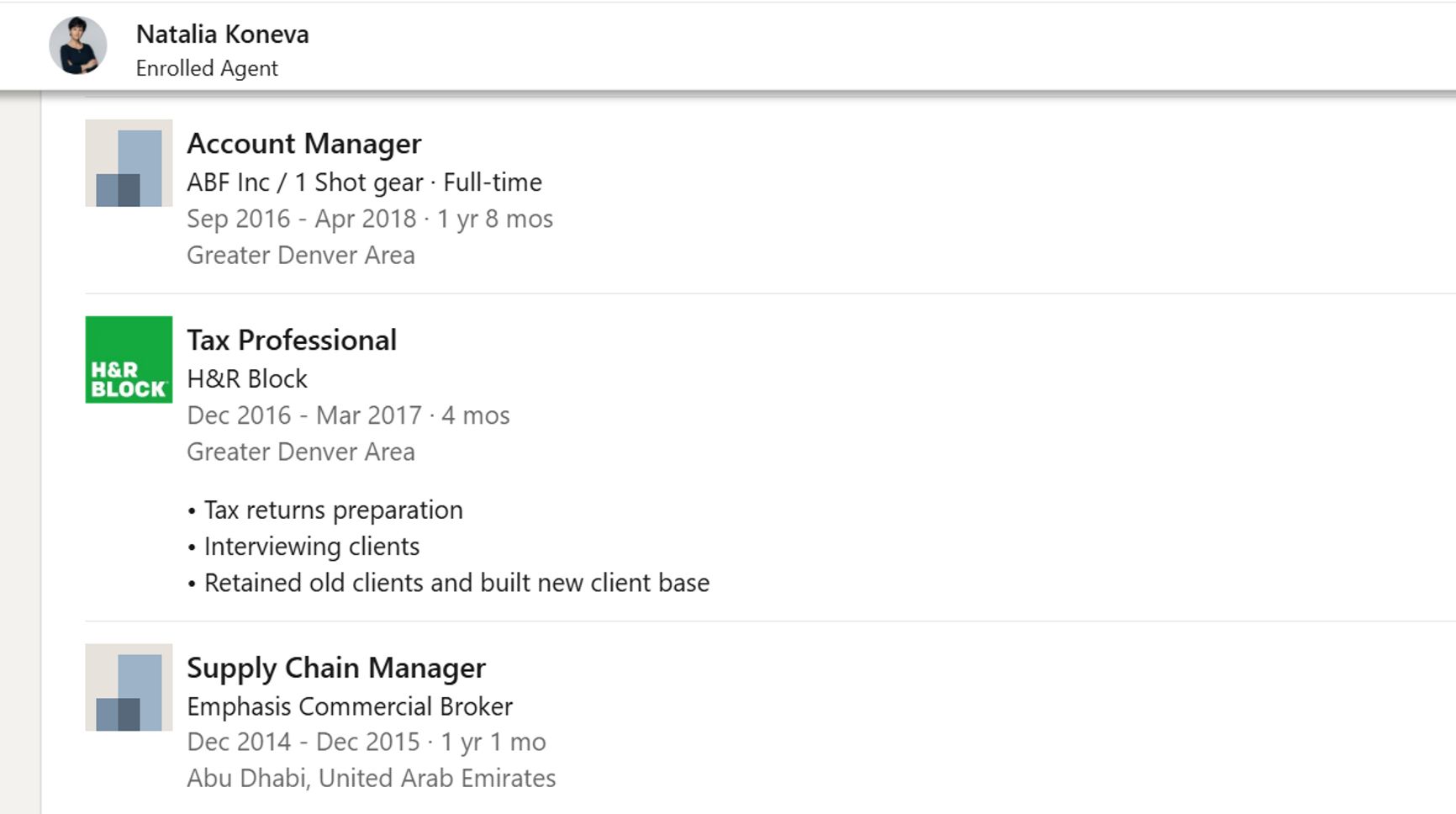
Task: Open the Tax Professional position entry
Action: coord(292,340)
